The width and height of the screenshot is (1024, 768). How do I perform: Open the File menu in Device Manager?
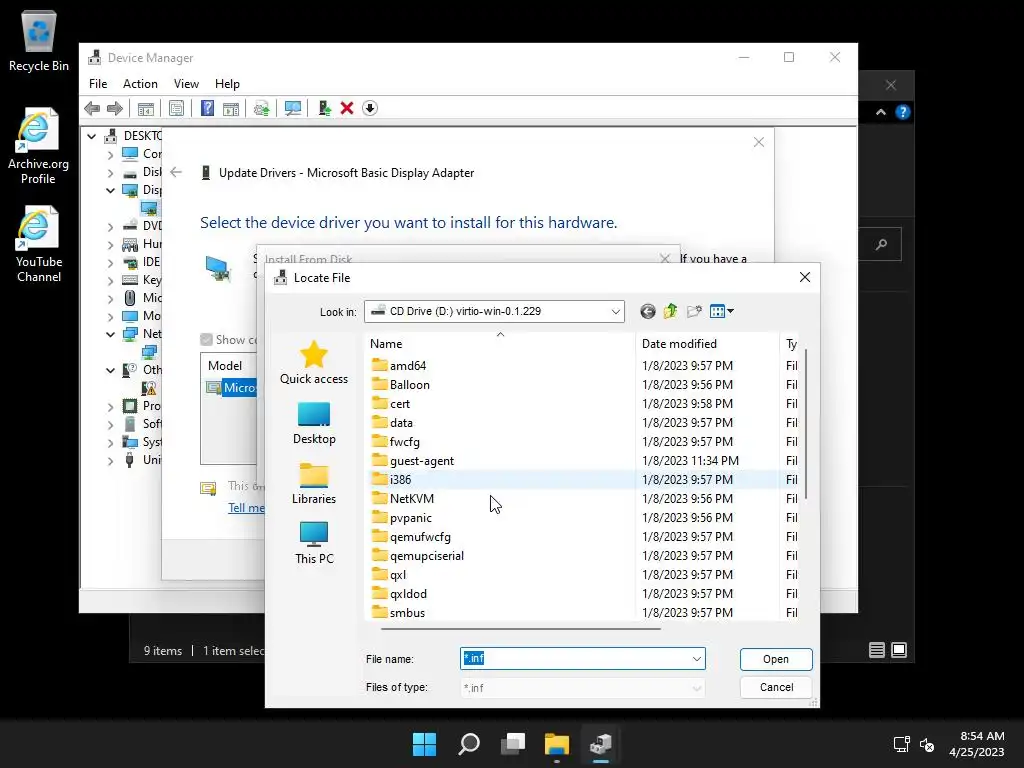[98, 84]
